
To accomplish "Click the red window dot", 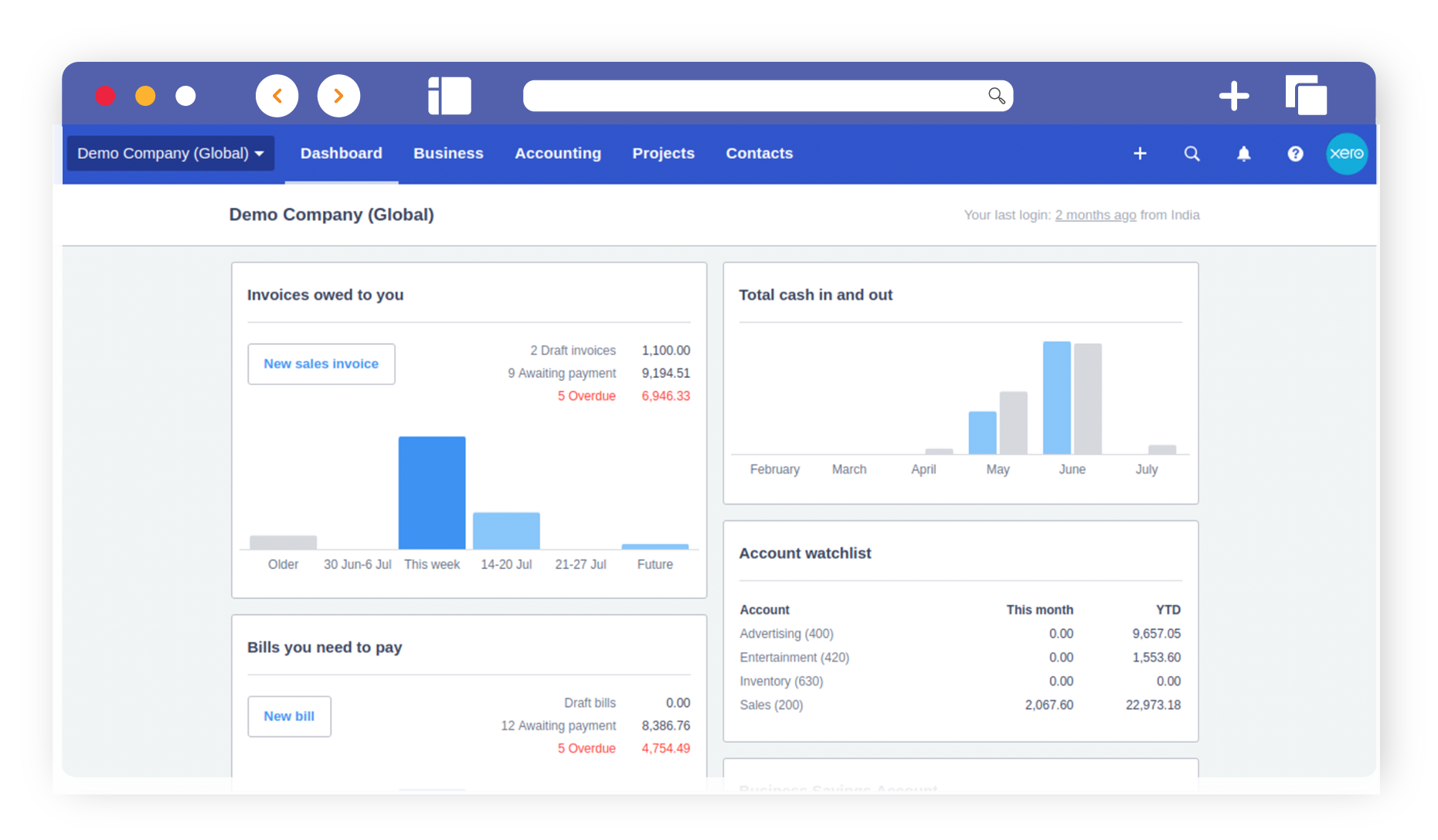I will click(x=105, y=96).
